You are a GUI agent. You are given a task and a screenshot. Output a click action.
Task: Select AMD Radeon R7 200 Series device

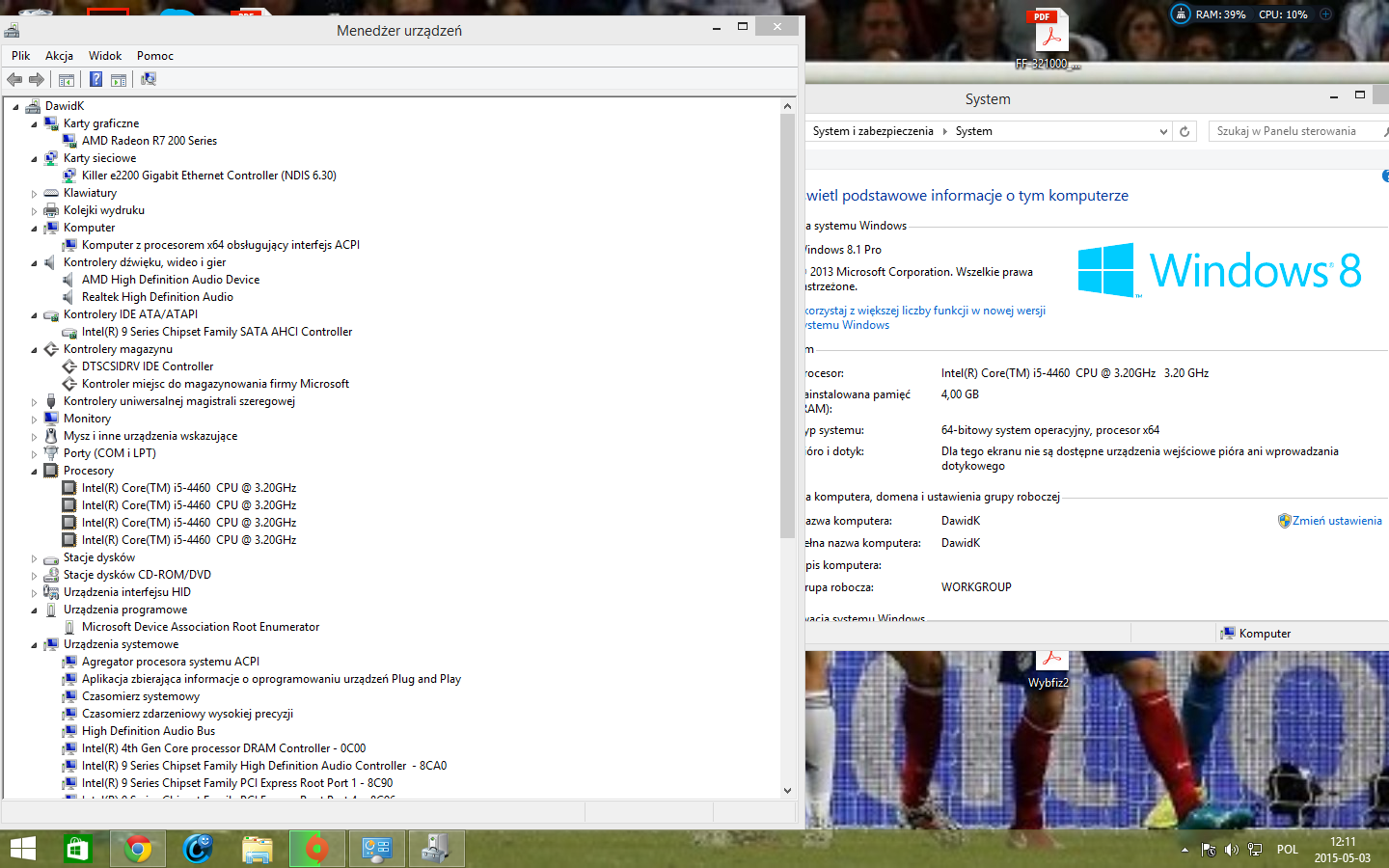coord(149,141)
